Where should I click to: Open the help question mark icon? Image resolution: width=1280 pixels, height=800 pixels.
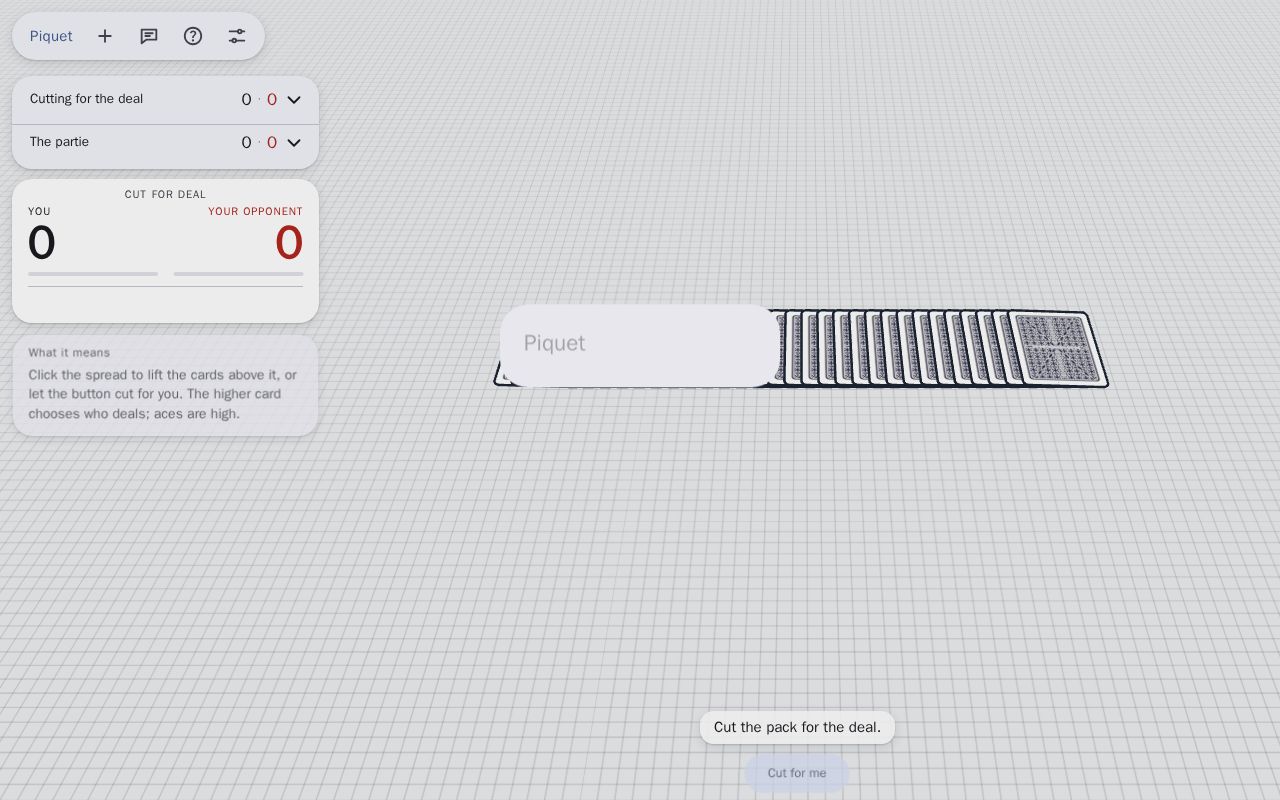pos(193,36)
